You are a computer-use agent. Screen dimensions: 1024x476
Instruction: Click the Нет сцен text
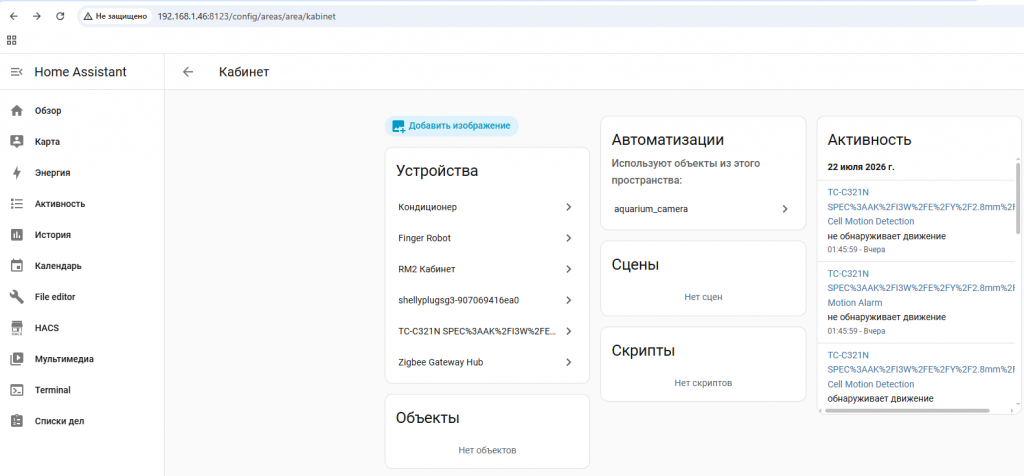tap(703, 297)
